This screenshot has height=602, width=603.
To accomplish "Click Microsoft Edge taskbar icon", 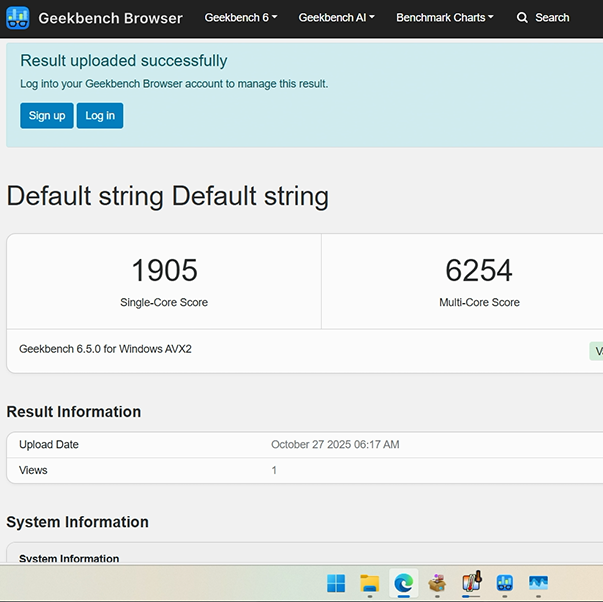I will [404, 583].
